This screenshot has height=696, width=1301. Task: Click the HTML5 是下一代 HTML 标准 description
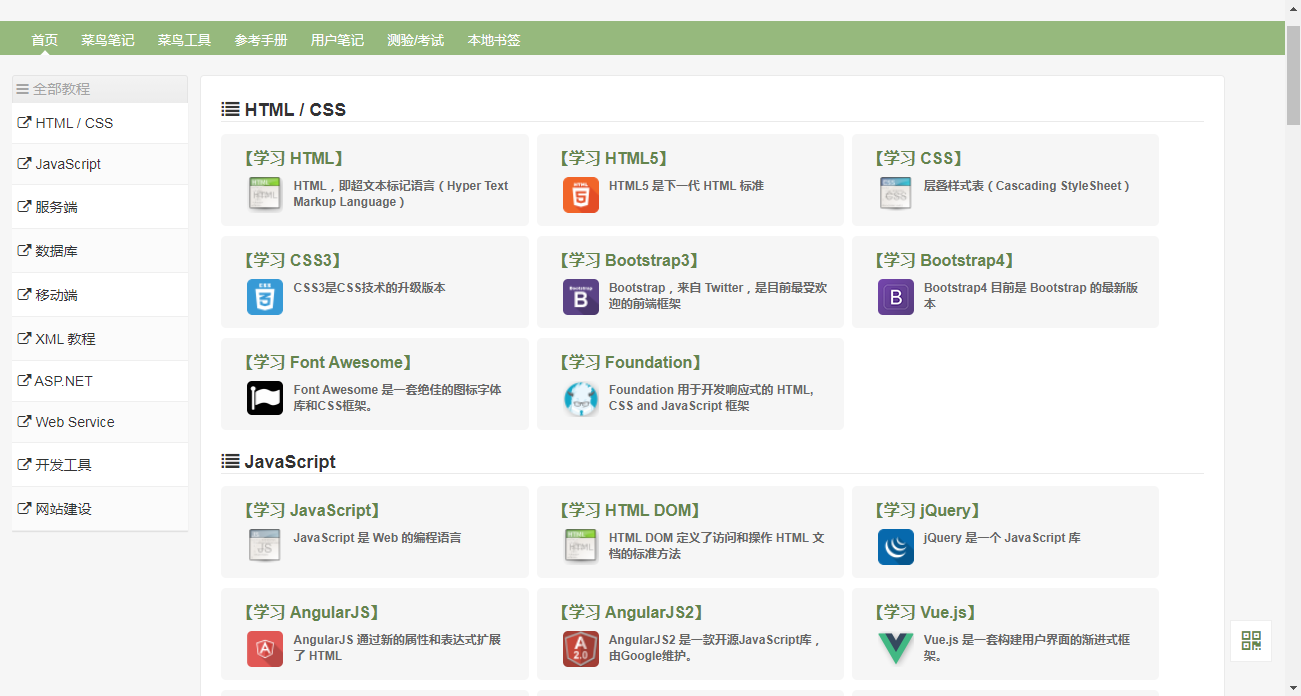point(686,186)
